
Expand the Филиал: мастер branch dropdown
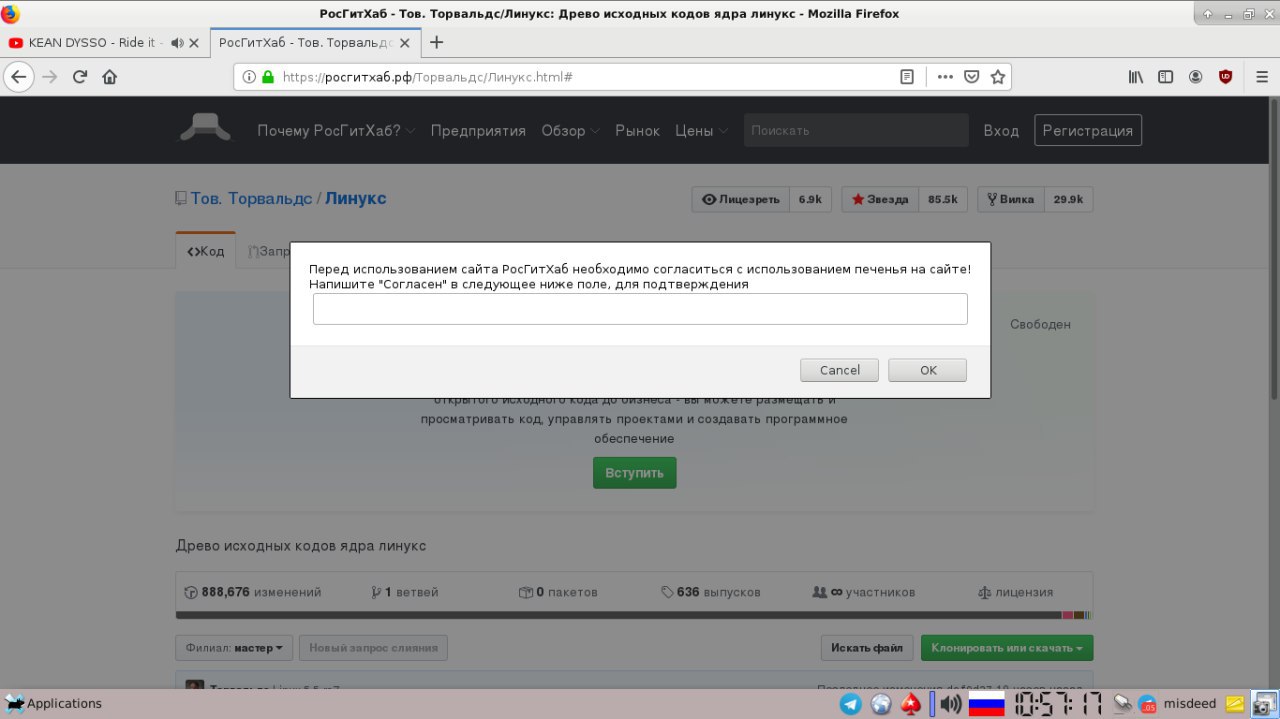pos(234,648)
